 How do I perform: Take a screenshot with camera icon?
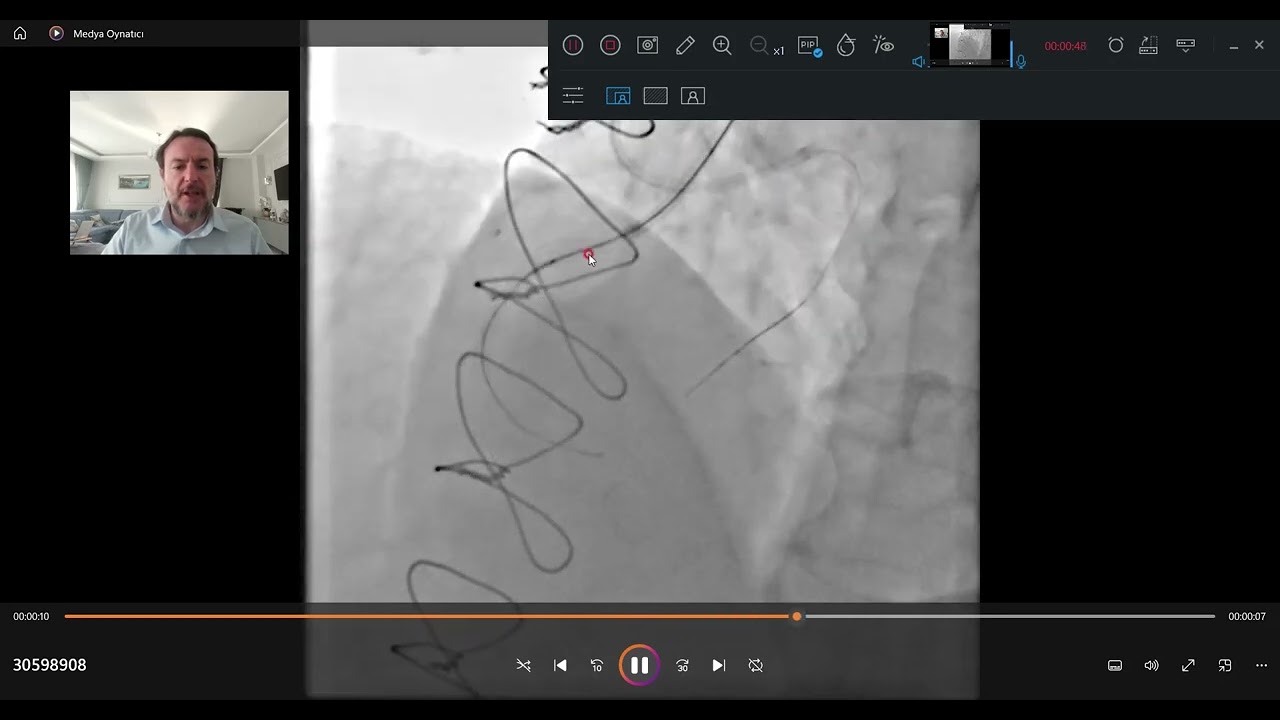(x=648, y=45)
